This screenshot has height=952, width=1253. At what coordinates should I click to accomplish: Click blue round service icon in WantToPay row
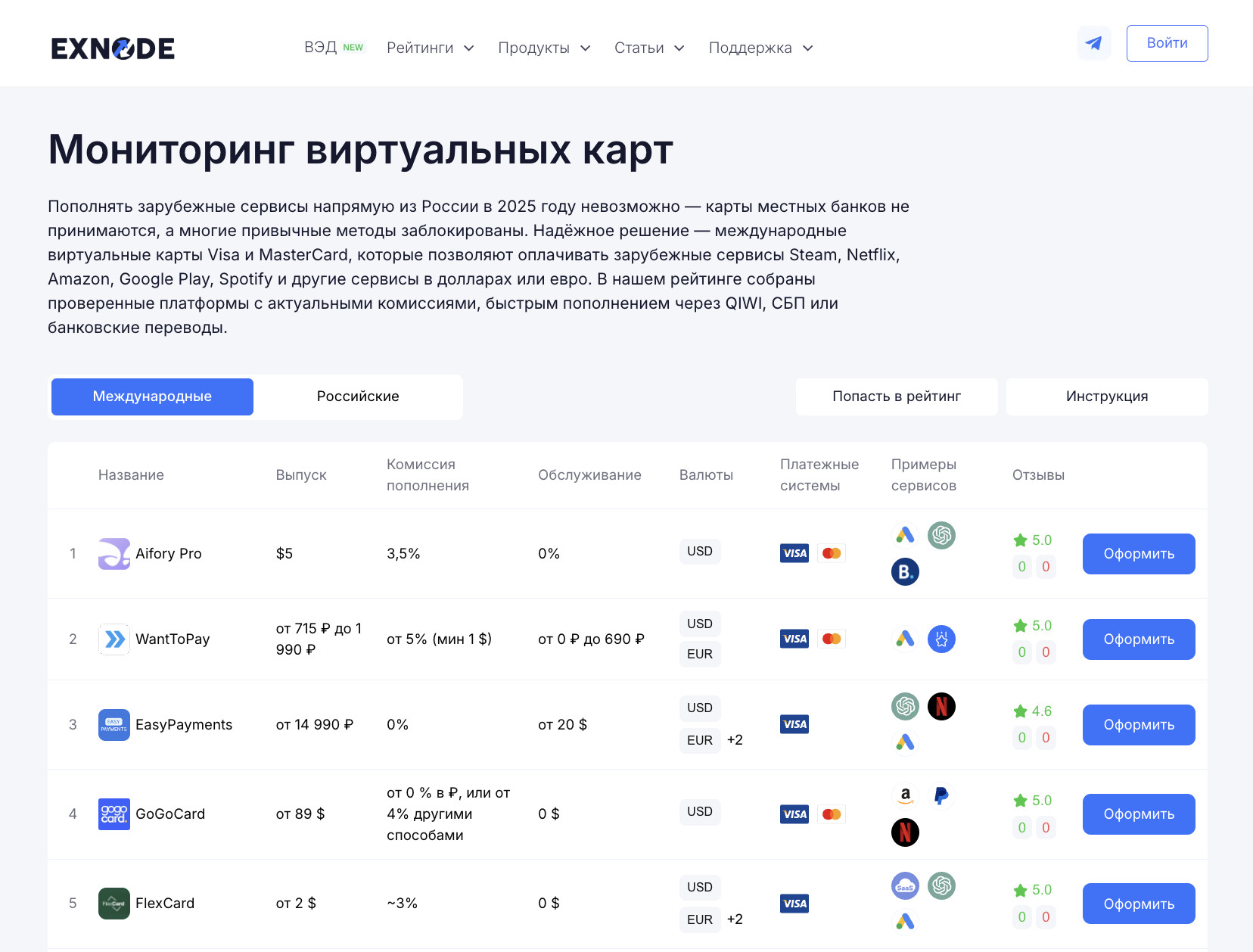(x=942, y=639)
